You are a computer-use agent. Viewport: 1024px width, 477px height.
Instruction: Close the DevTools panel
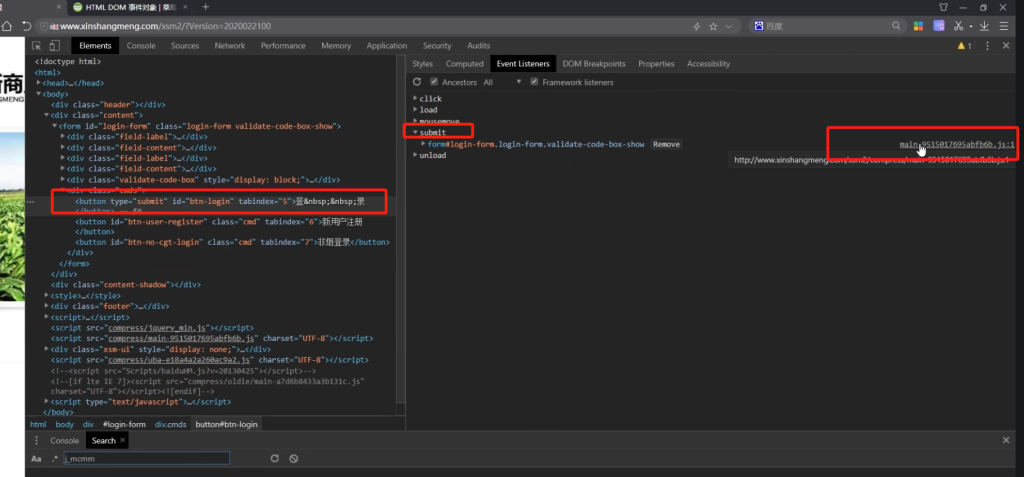click(x=1006, y=46)
